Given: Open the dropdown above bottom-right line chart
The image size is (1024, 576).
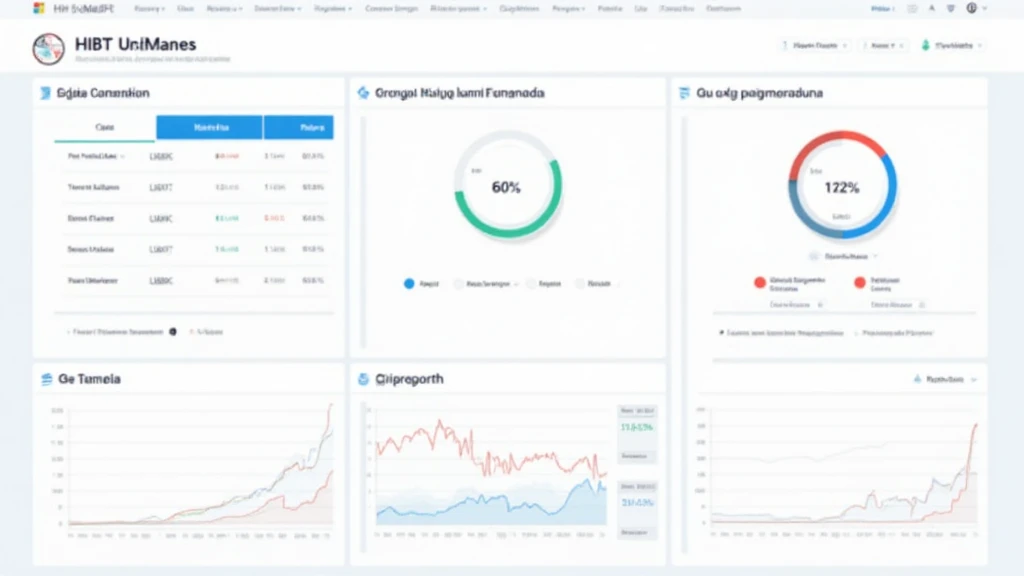Looking at the screenshot, I should [945, 380].
